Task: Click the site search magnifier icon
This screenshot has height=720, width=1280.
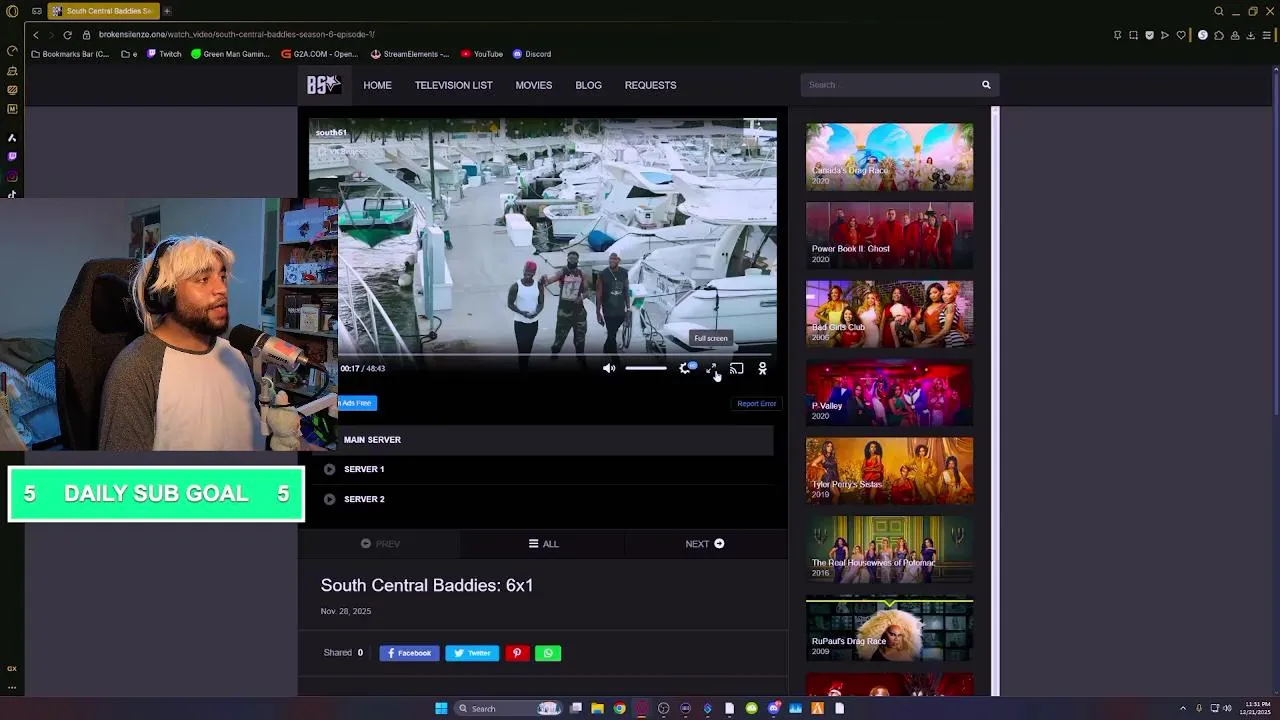Action: (986, 85)
